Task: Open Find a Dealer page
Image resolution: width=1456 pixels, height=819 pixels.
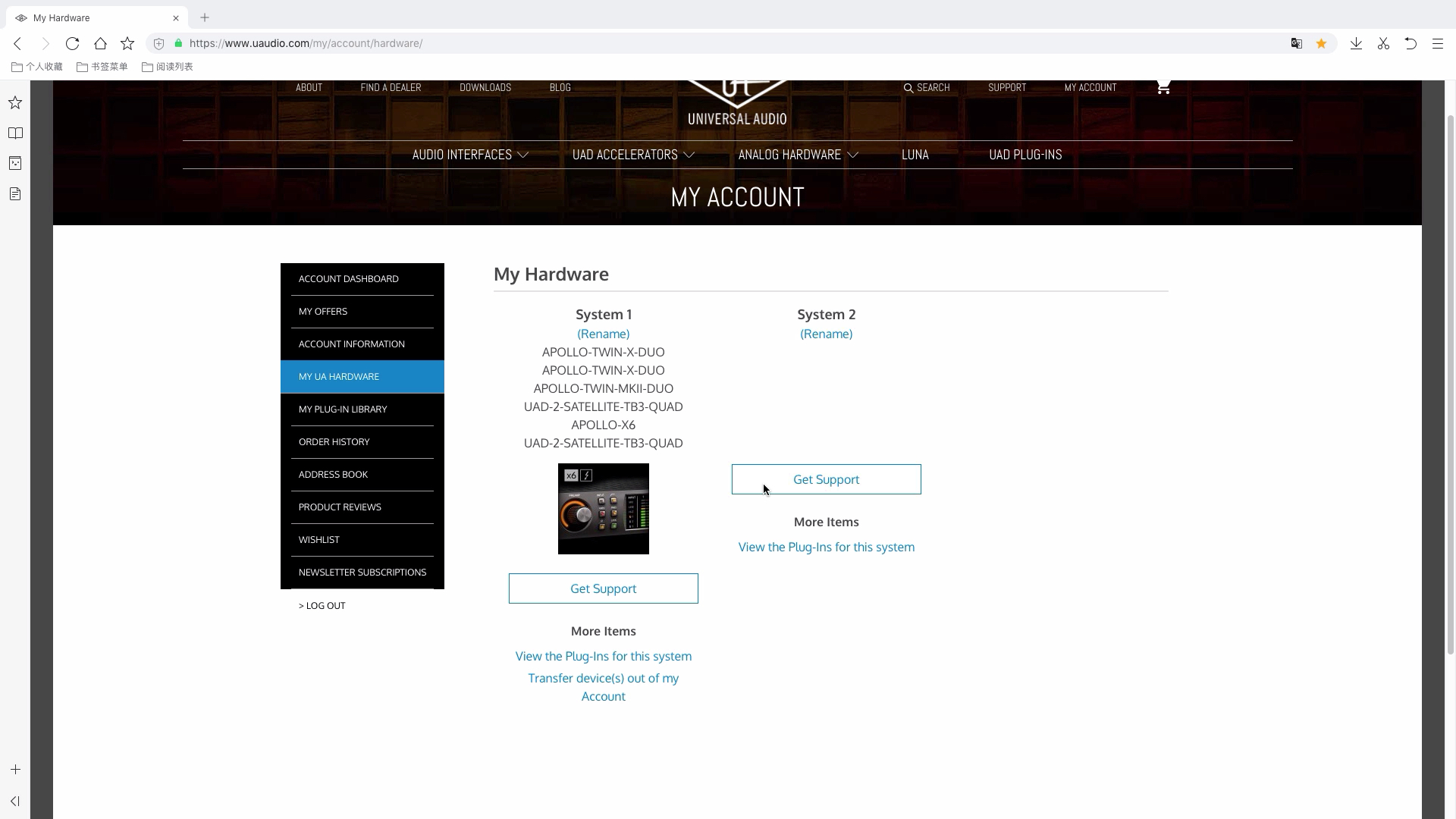Action: pyautogui.click(x=391, y=87)
